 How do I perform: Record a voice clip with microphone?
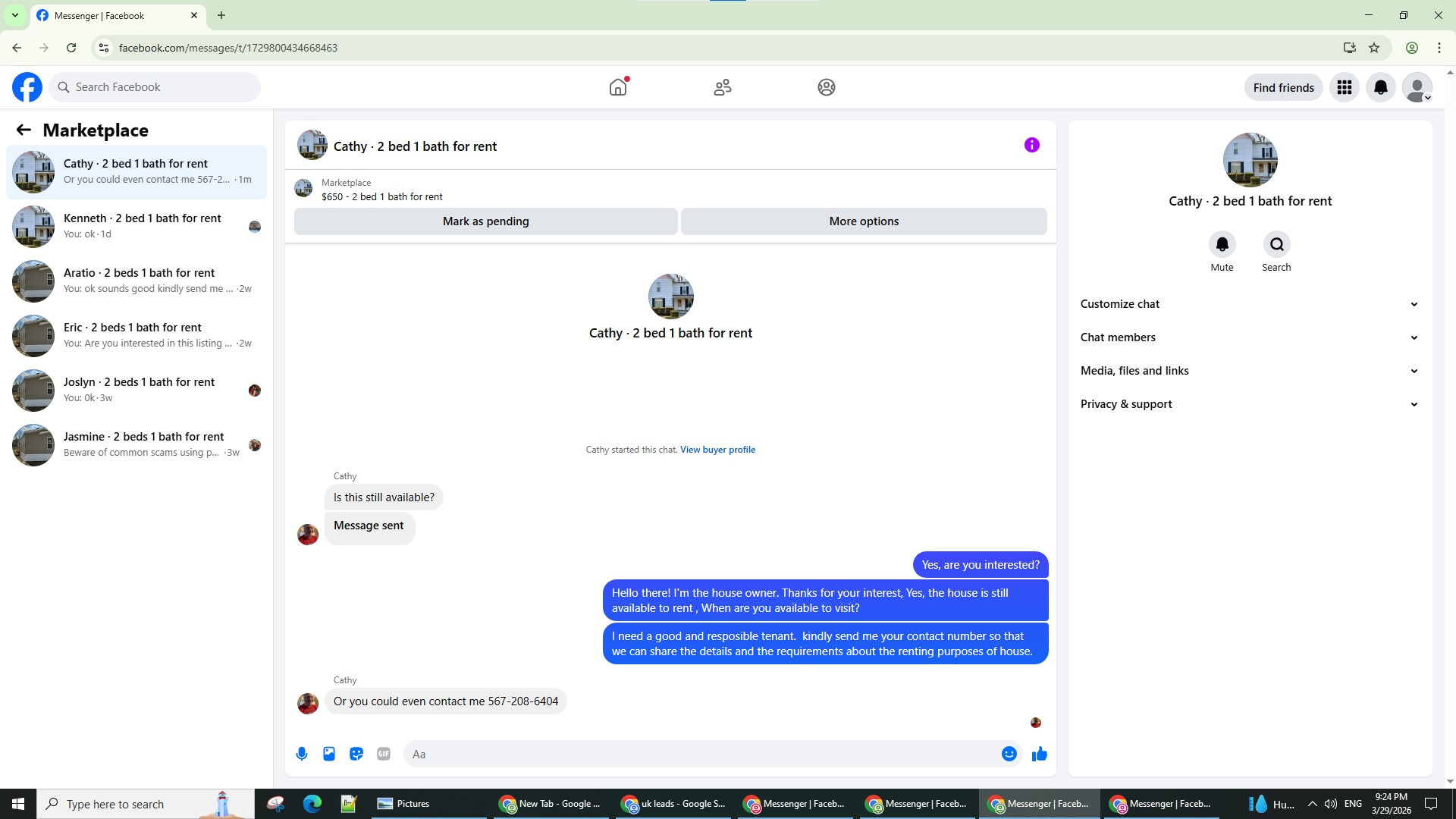click(302, 754)
